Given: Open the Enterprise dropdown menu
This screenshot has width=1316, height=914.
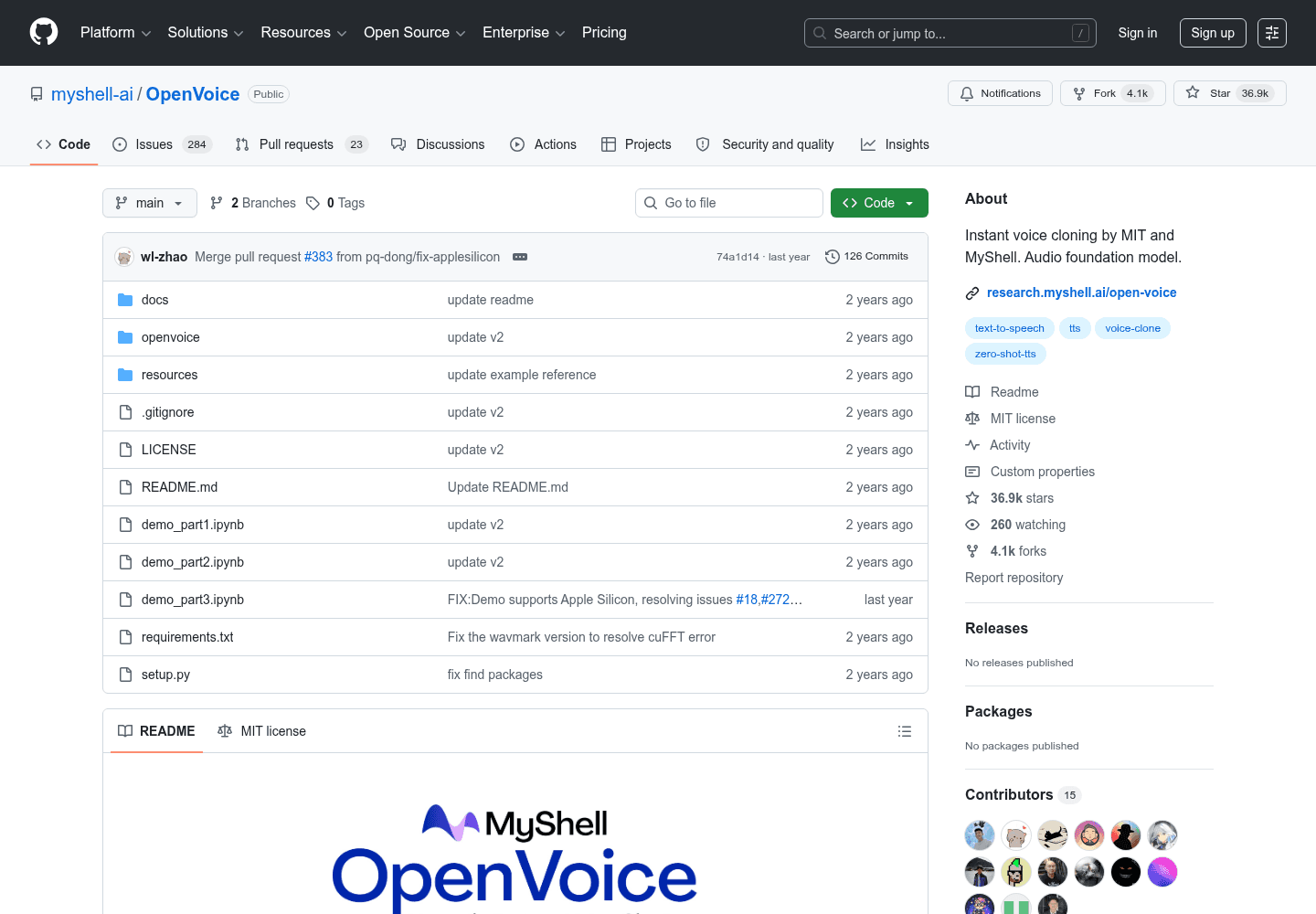Looking at the screenshot, I should [x=524, y=33].
